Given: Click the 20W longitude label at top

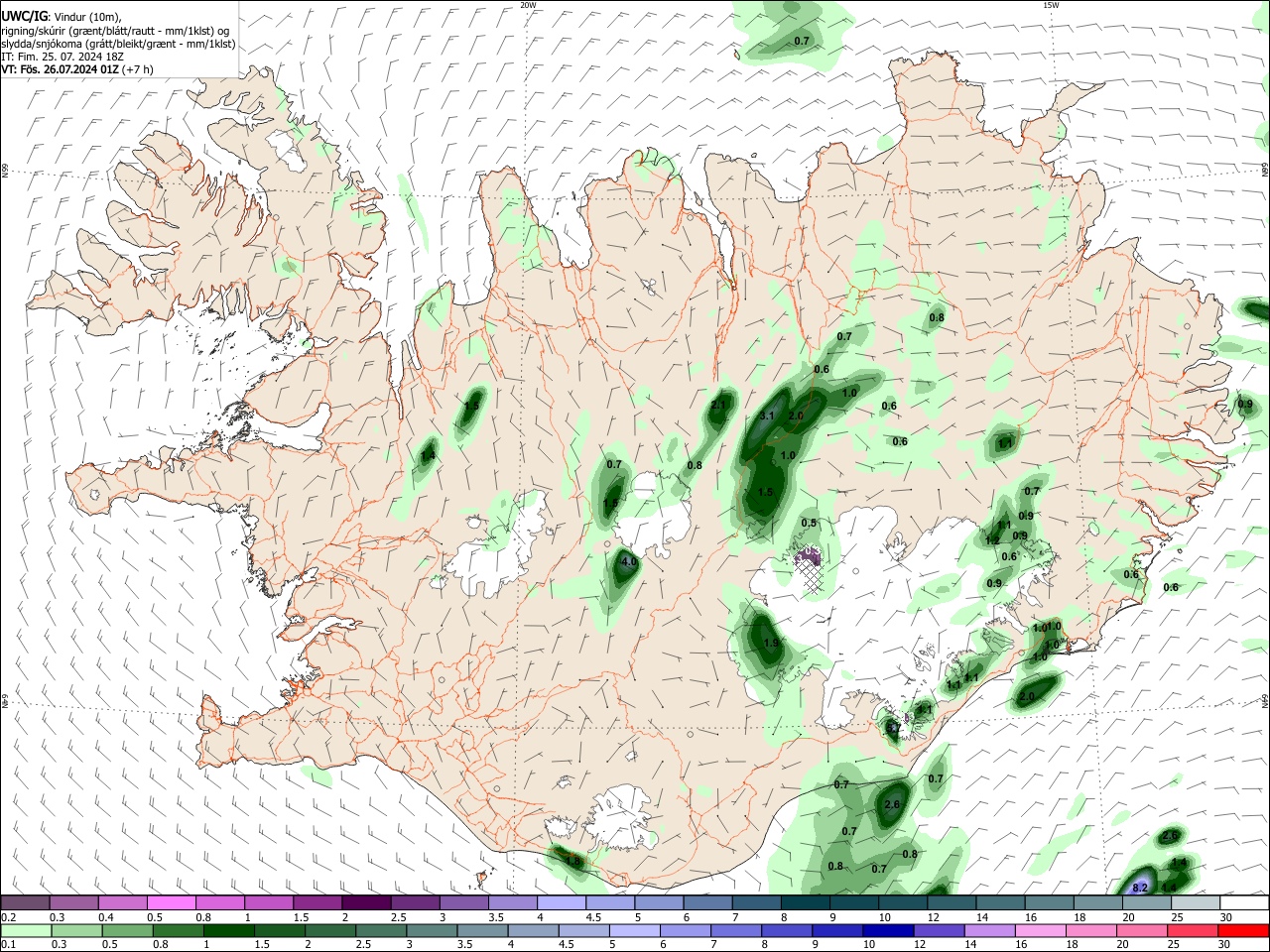Looking at the screenshot, I should pos(528,5).
